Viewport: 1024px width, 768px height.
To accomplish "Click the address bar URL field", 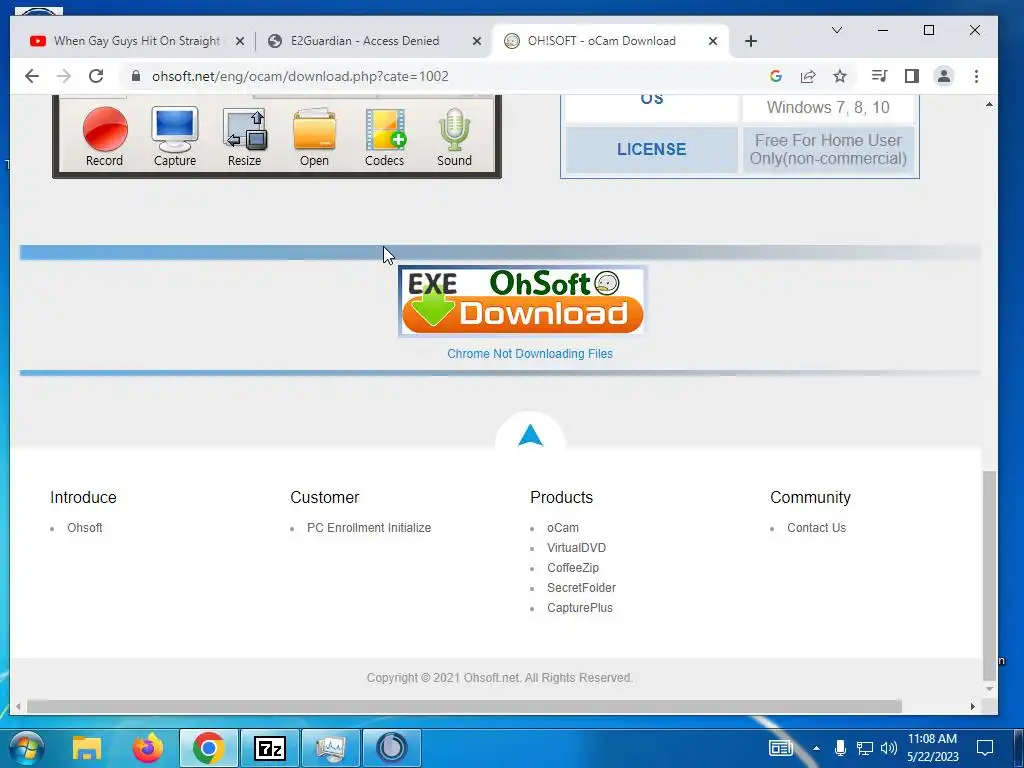I will coord(444,76).
